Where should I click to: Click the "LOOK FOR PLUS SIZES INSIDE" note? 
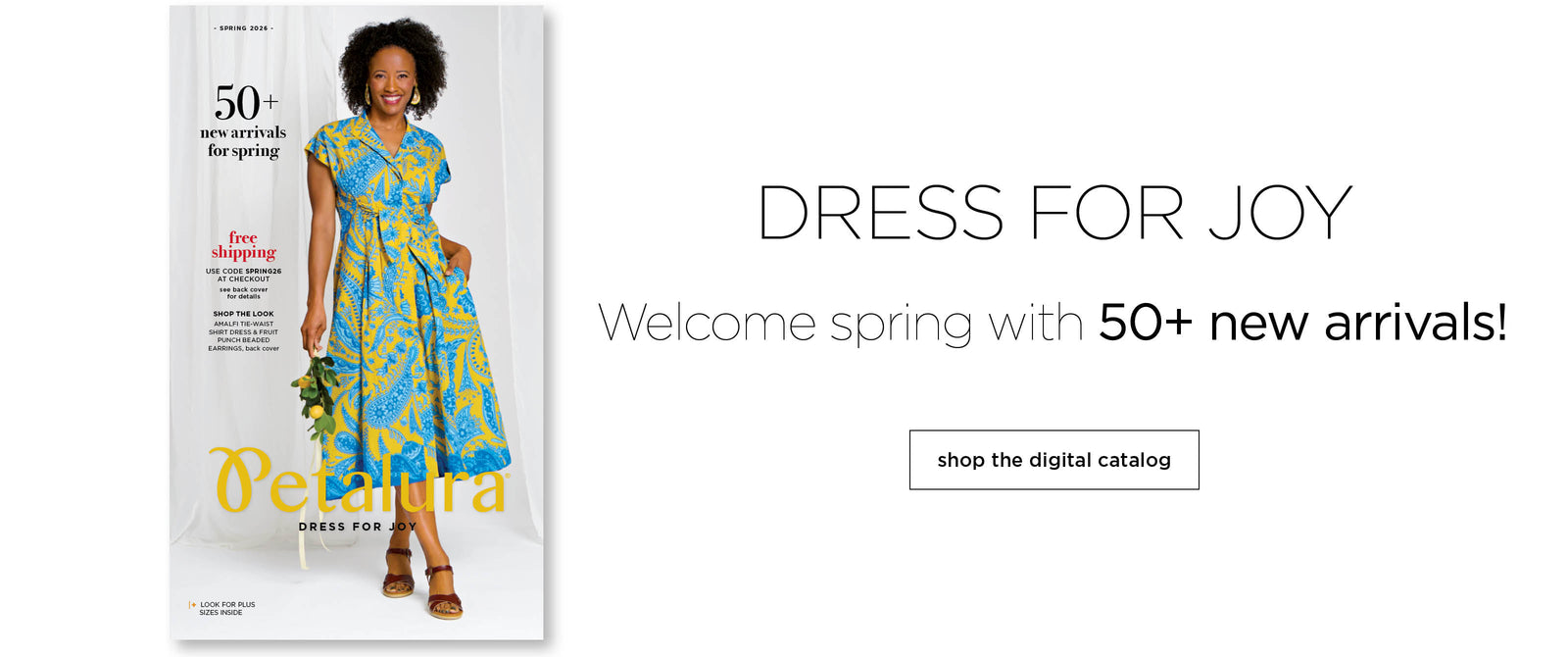click(226, 609)
